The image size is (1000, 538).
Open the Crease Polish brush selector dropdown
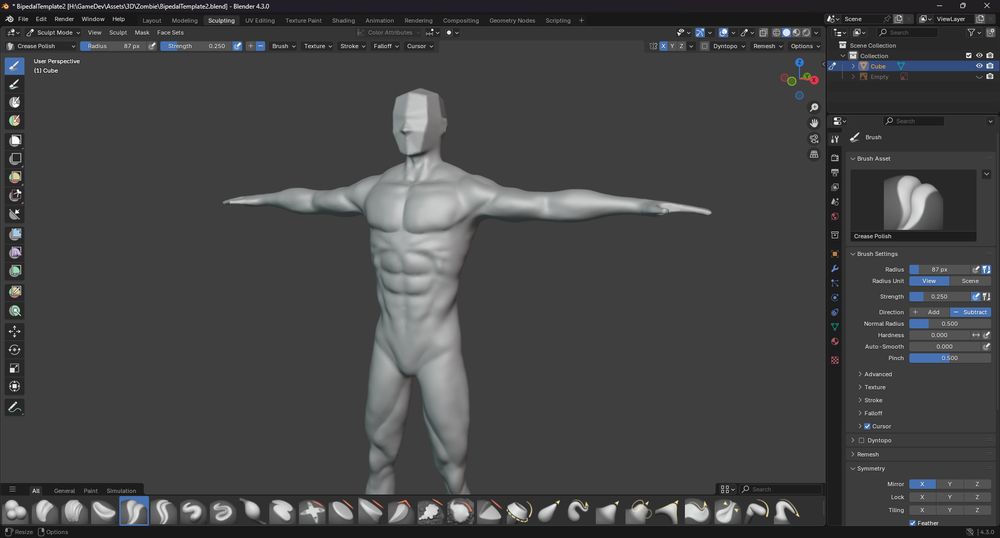coord(41,46)
